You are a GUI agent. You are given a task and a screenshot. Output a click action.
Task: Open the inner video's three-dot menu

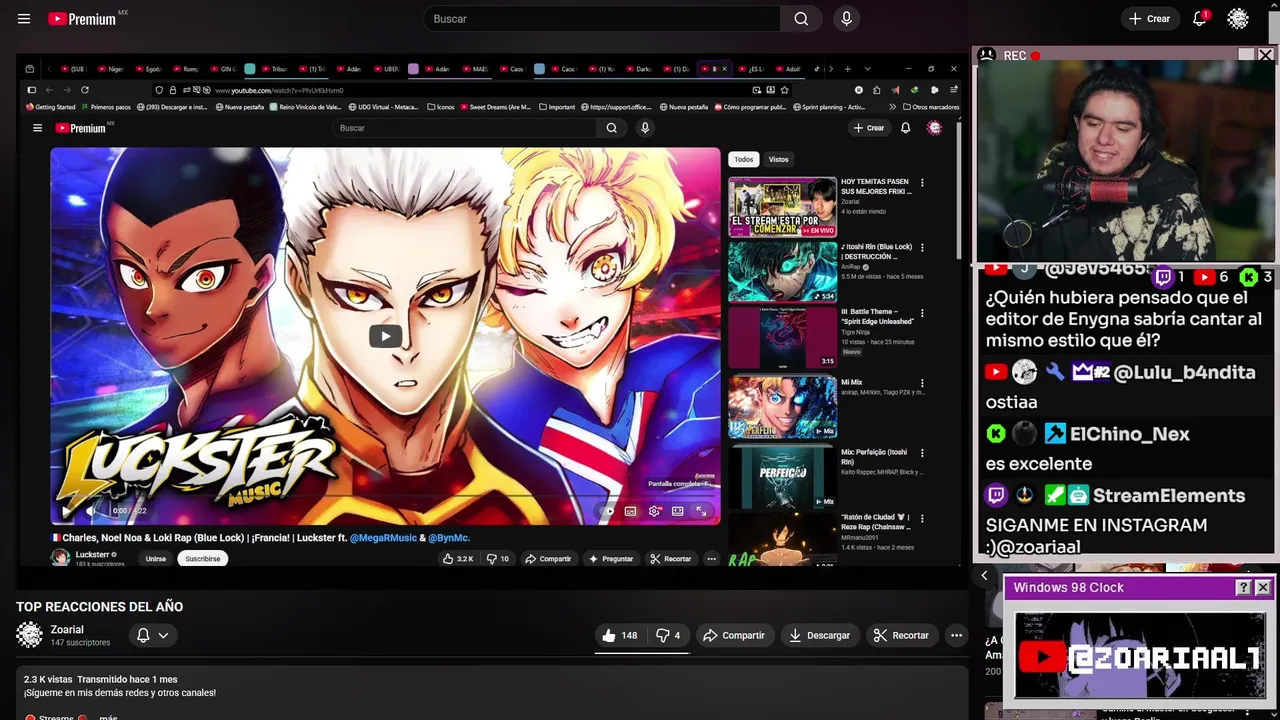[x=711, y=559]
